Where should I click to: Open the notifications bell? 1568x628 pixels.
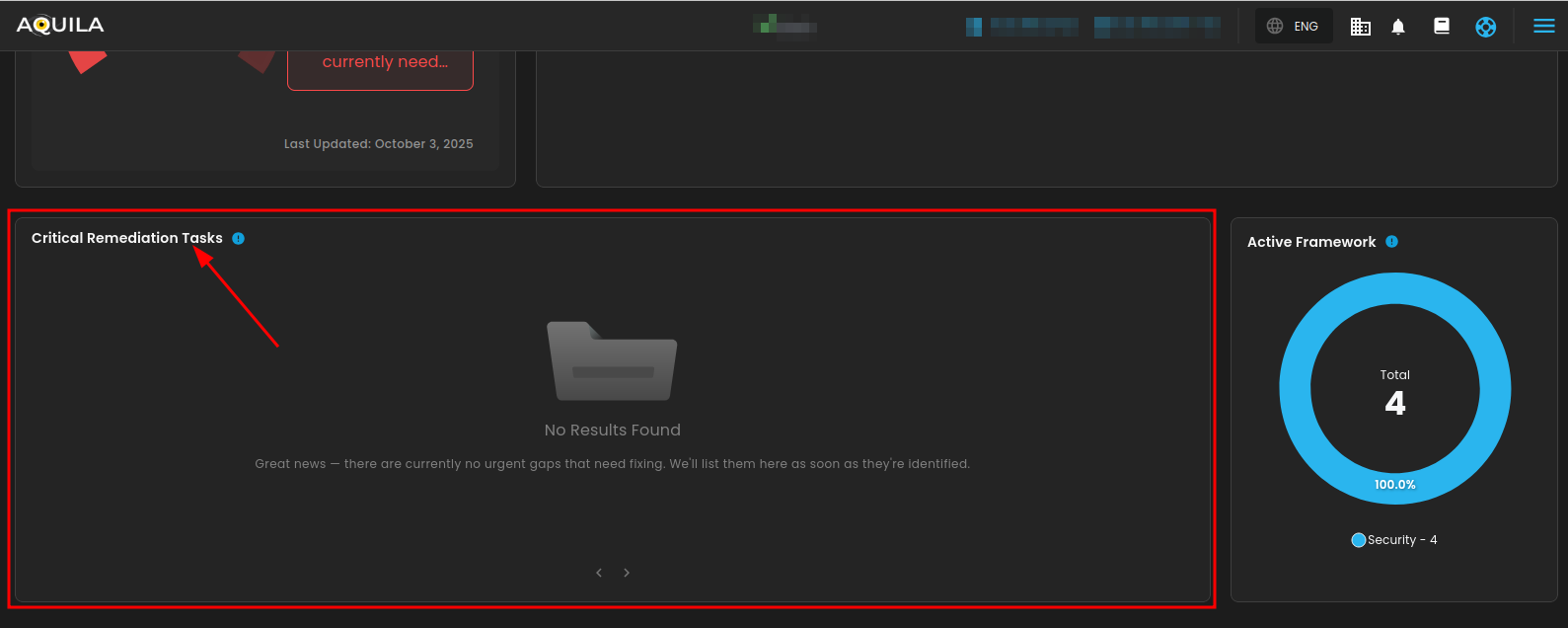[x=1398, y=27]
